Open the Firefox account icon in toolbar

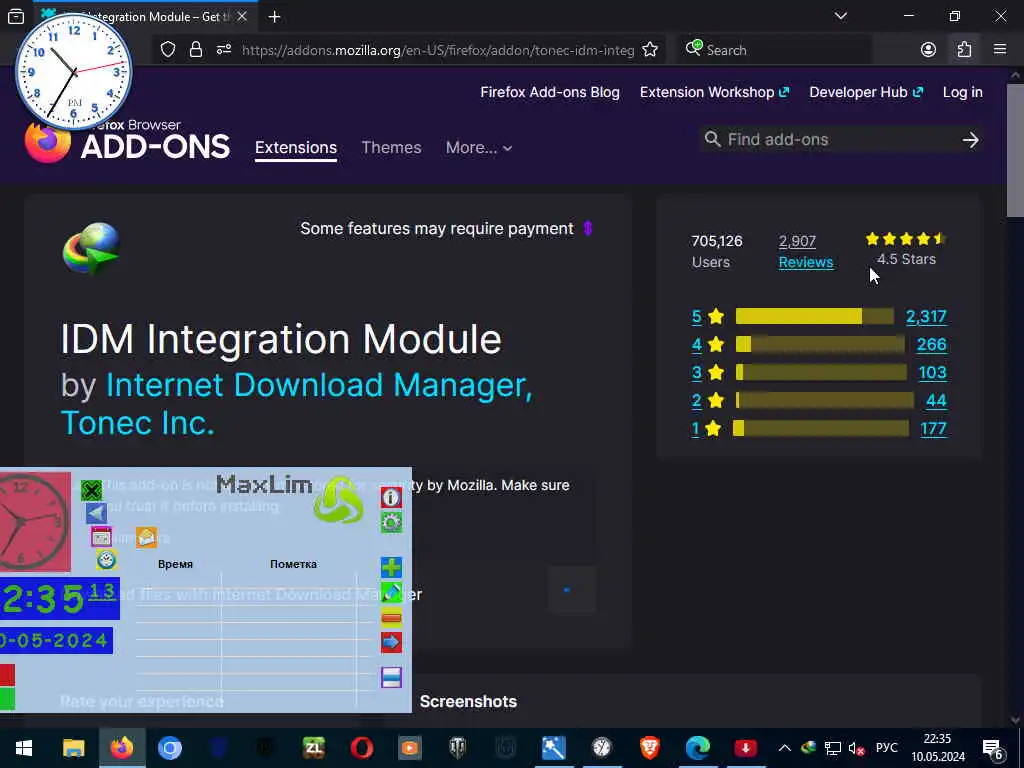[928, 50]
